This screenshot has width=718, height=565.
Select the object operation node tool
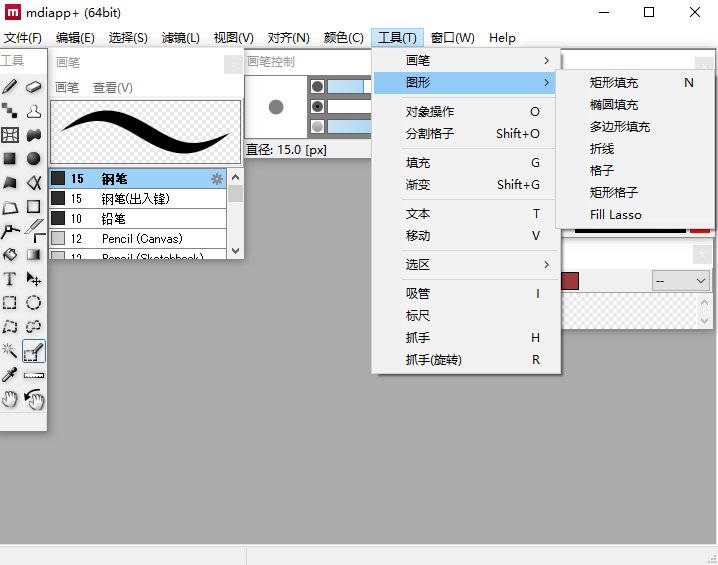[x=10, y=231]
